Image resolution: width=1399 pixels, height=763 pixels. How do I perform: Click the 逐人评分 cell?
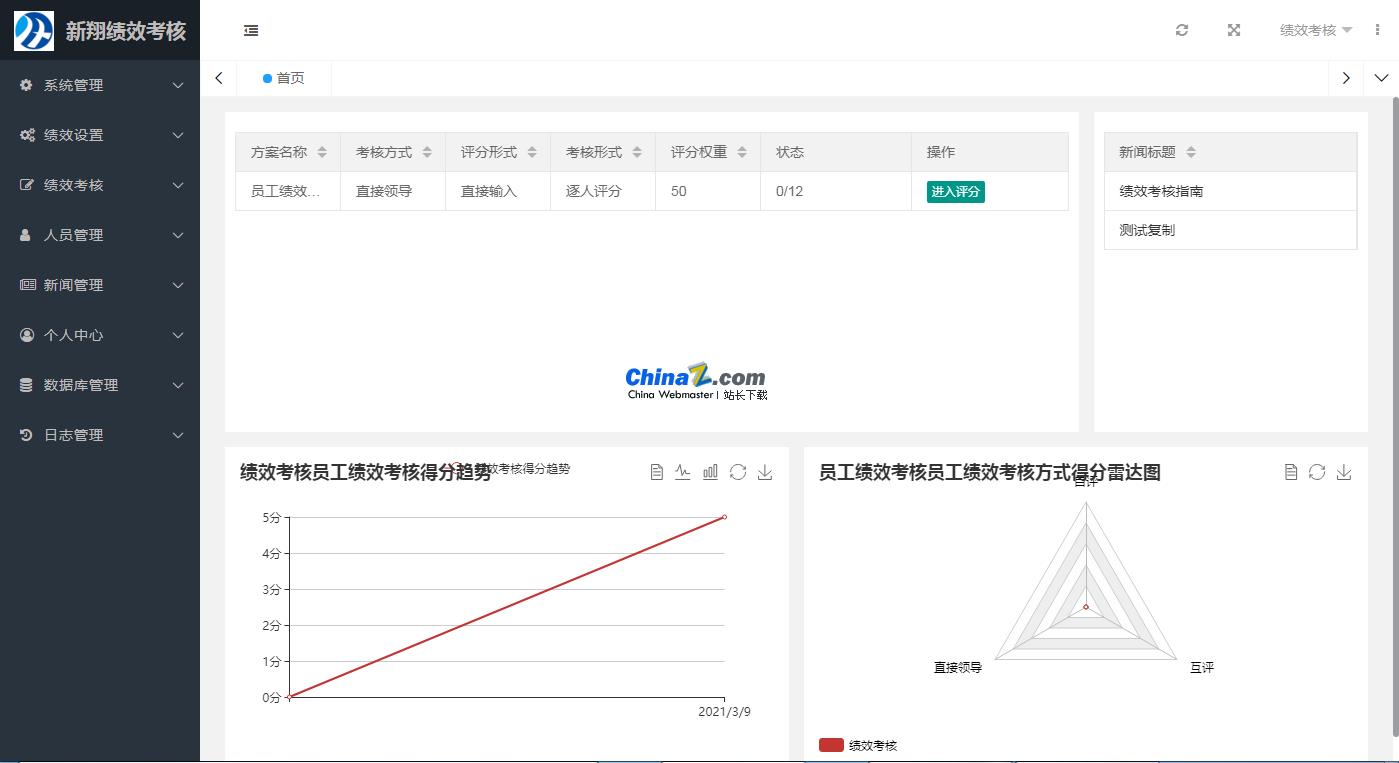click(603, 191)
